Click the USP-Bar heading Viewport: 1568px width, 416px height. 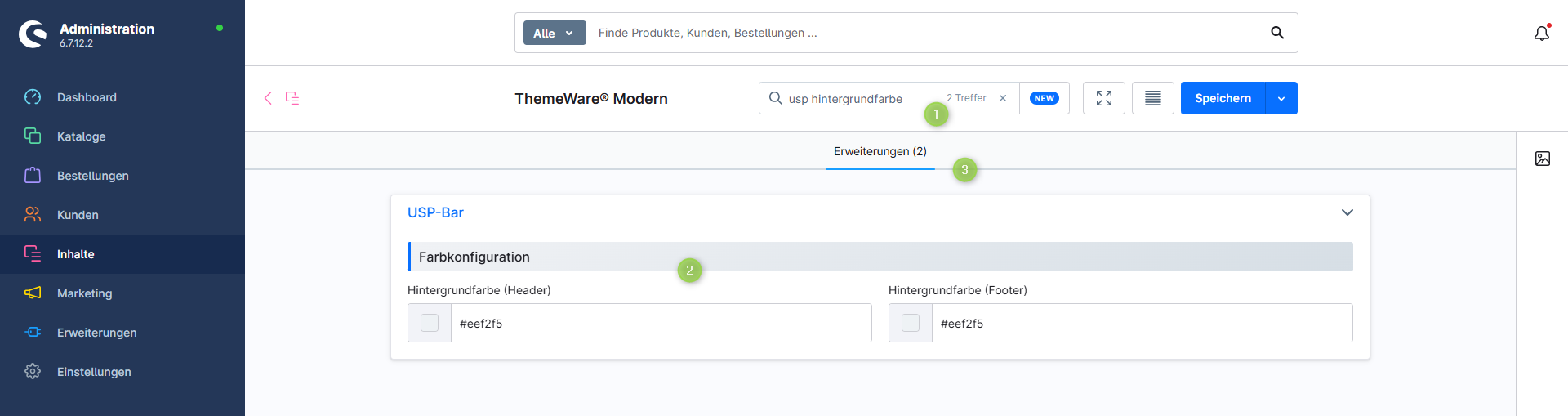[435, 212]
